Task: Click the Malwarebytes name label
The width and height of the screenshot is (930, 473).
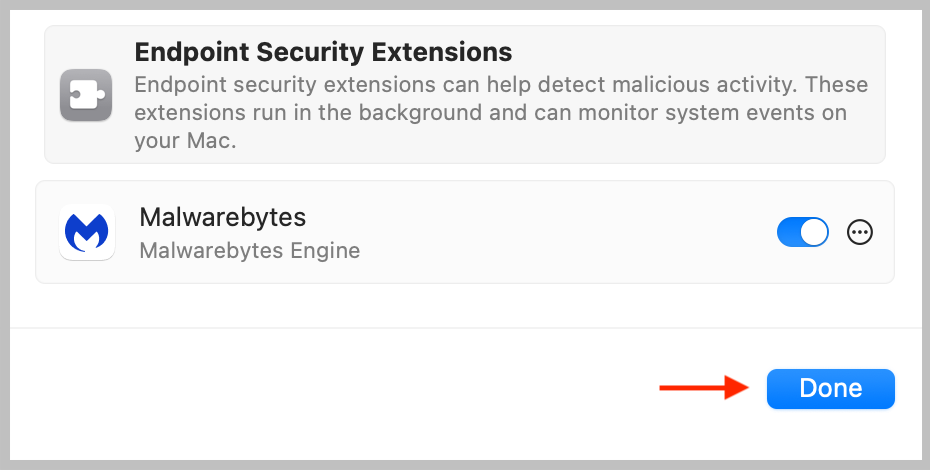Action: tap(222, 217)
